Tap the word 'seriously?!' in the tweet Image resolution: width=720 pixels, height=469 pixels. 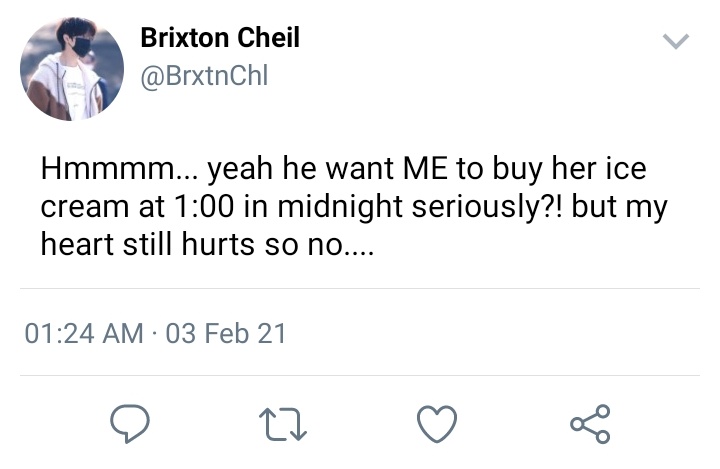(487, 207)
